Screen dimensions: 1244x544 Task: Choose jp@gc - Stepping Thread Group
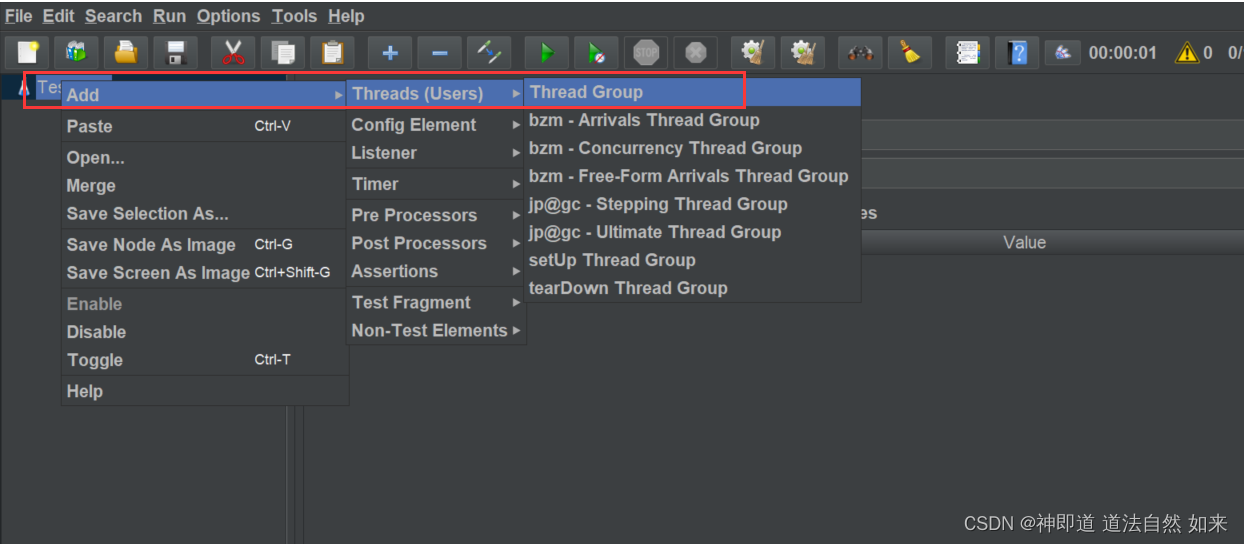(692, 204)
